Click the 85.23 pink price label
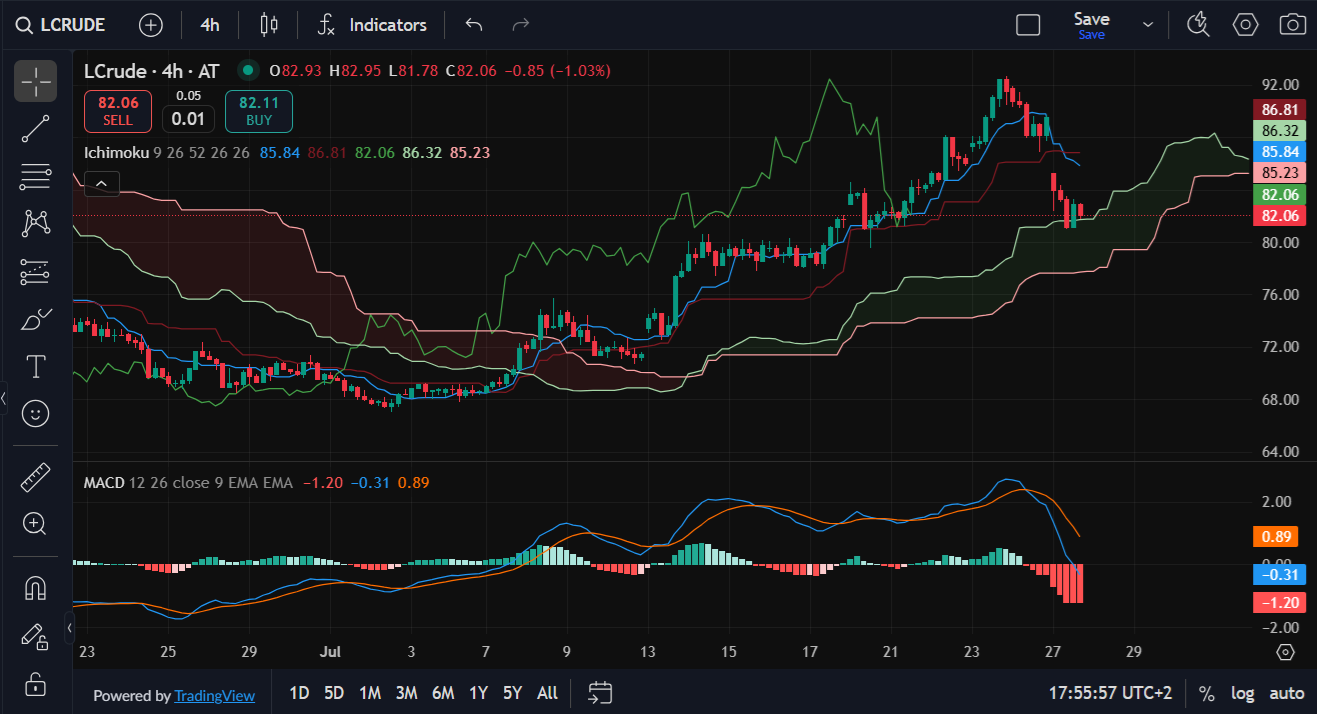This screenshot has width=1317, height=714. click(x=1280, y=173)
